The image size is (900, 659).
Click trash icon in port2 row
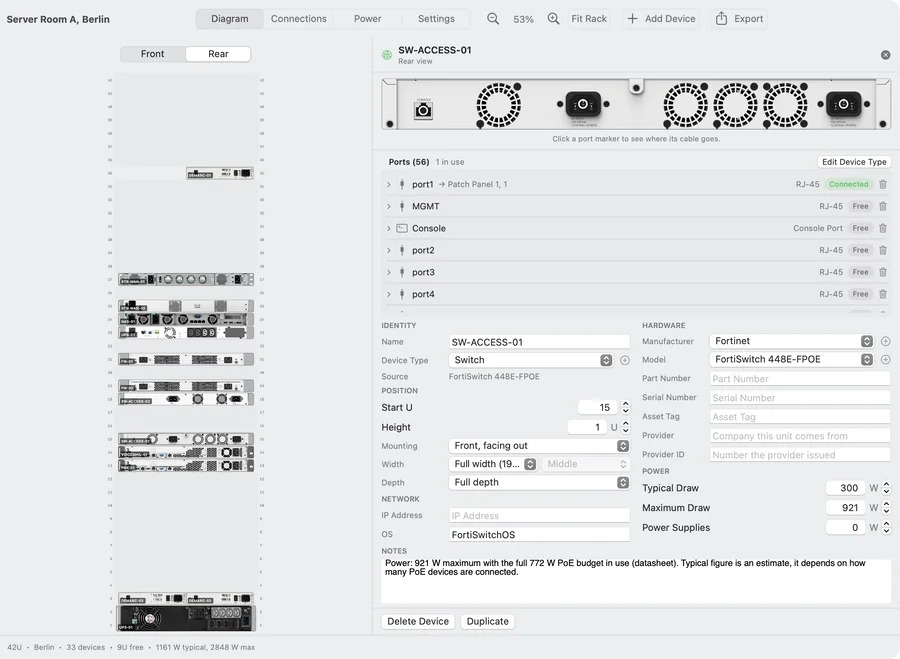tap(883, 250)
